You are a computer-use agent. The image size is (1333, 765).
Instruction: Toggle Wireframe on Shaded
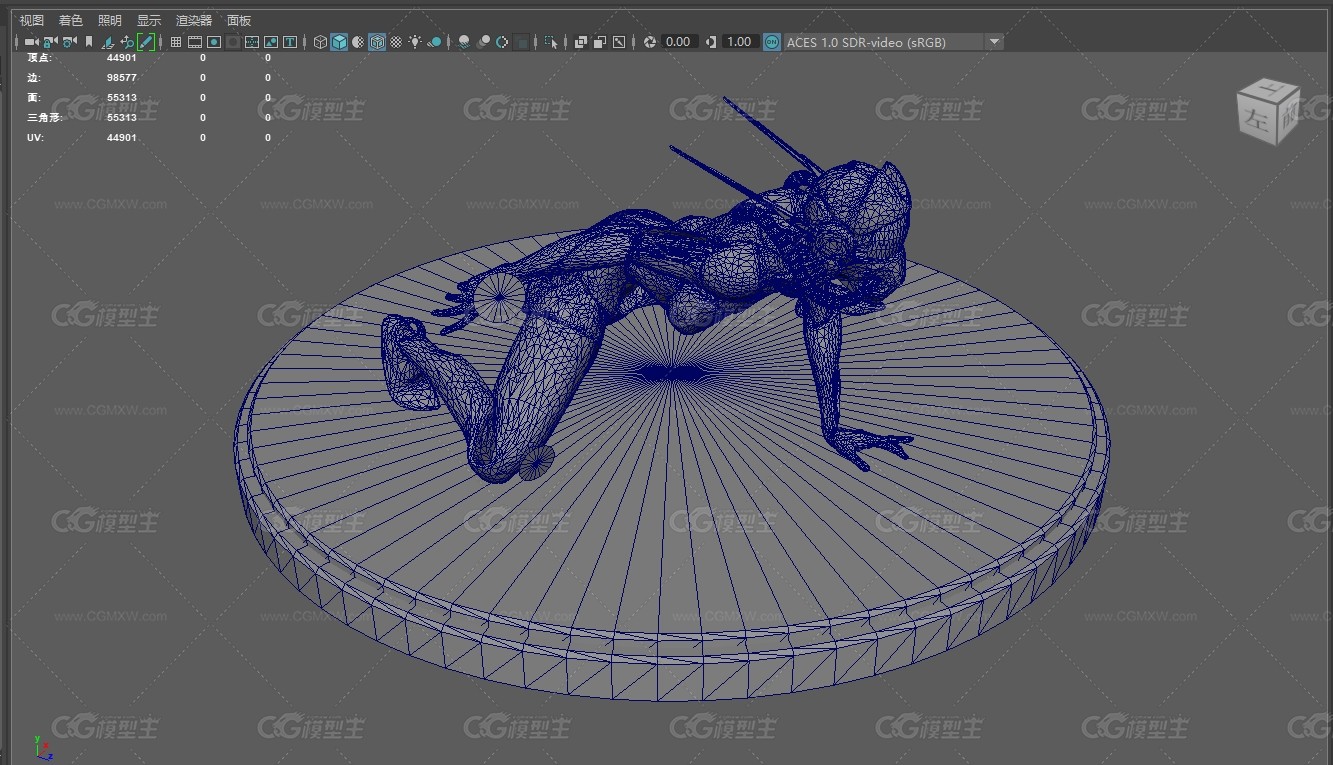377,42
